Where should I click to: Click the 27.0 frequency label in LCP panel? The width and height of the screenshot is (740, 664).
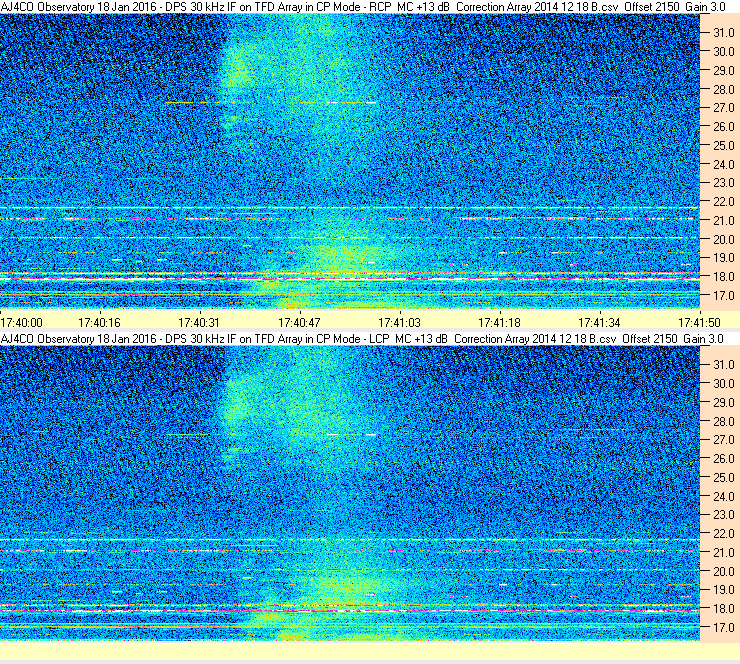tap(723, 440)
